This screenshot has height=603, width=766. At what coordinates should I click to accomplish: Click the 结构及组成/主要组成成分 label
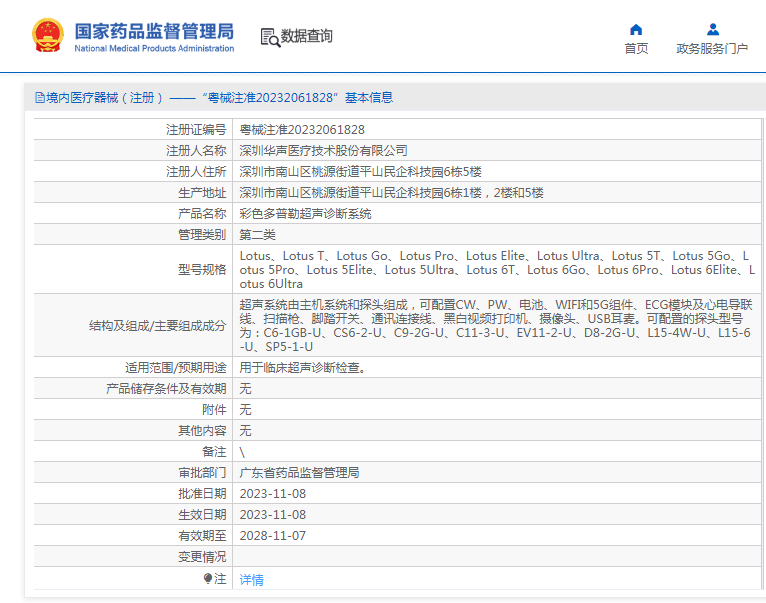click(157, 325)
